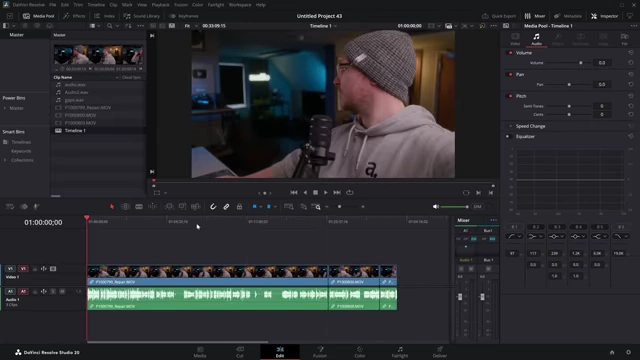Select the arrow Selection mode tool
Screen dimensions: 640x360
[x=112, y=207]
